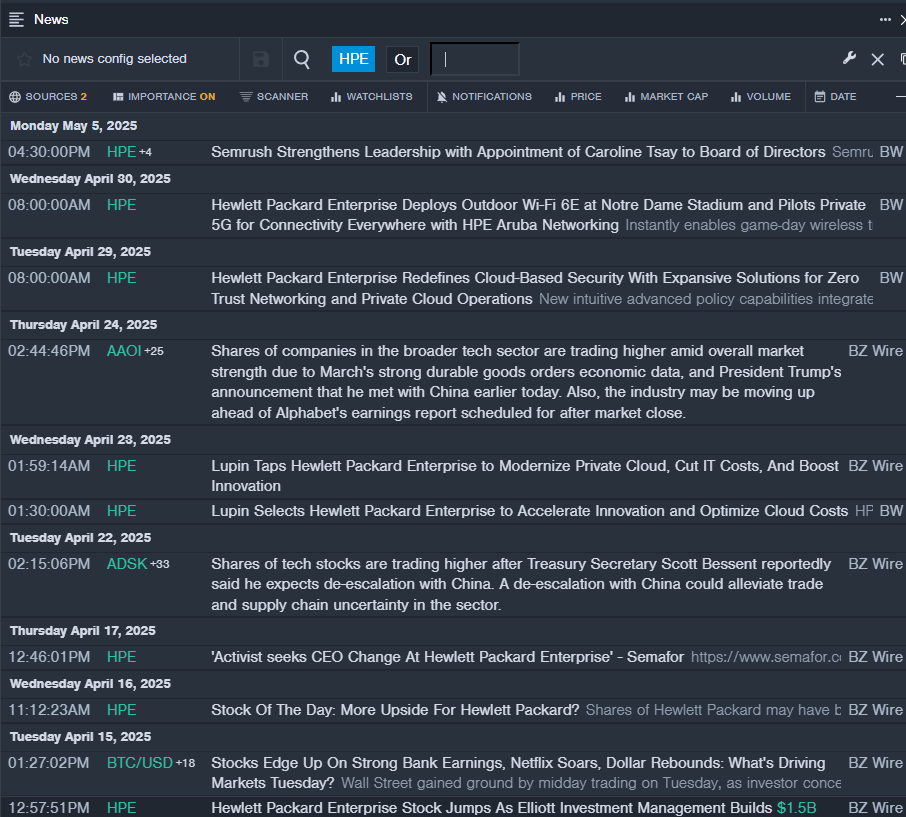The width and height of the screenshot is (906, 817).
Task: Click the WATCHLISTS bar-chart icon
Action: click(336, 97)
